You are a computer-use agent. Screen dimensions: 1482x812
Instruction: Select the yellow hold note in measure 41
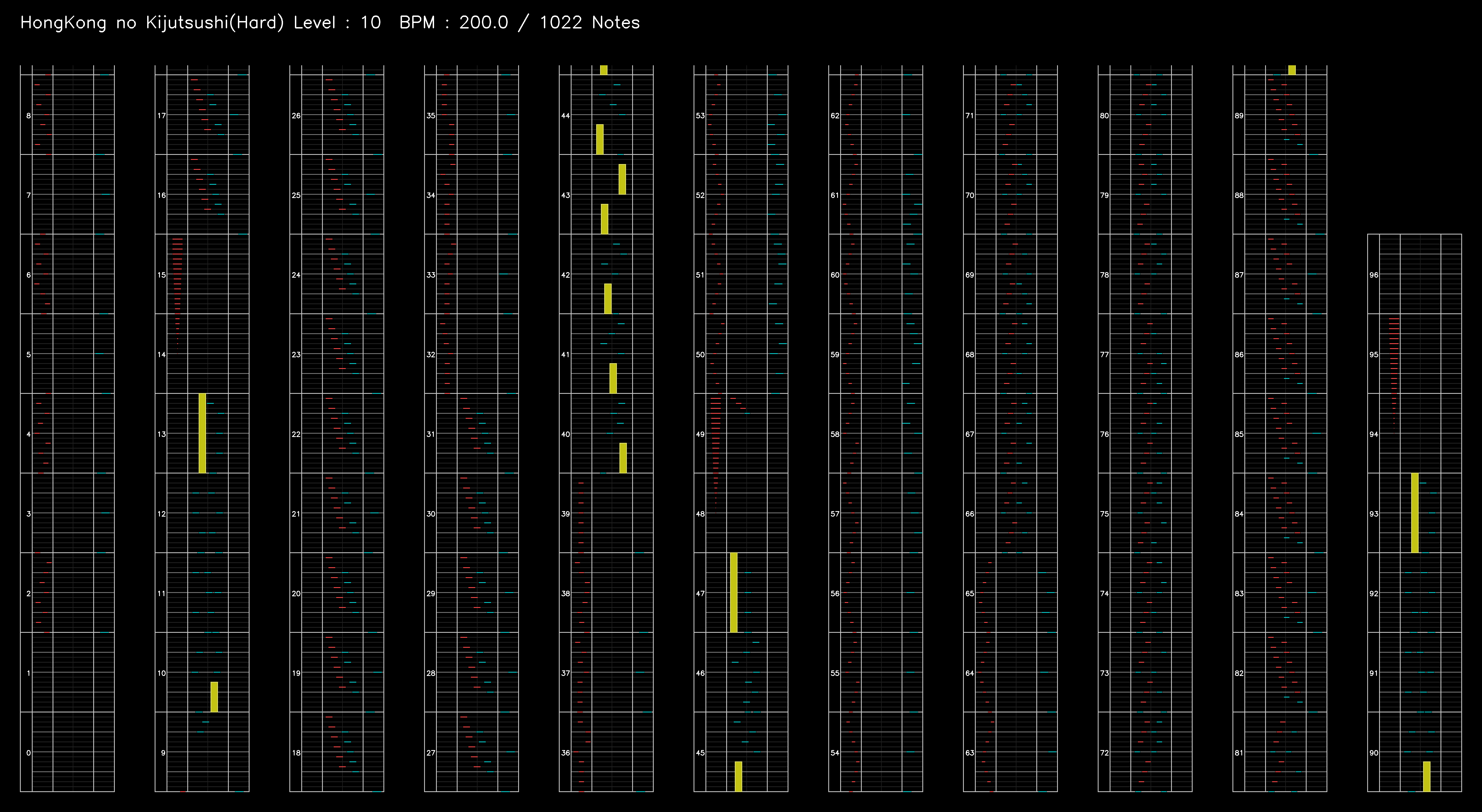[613, 378]
